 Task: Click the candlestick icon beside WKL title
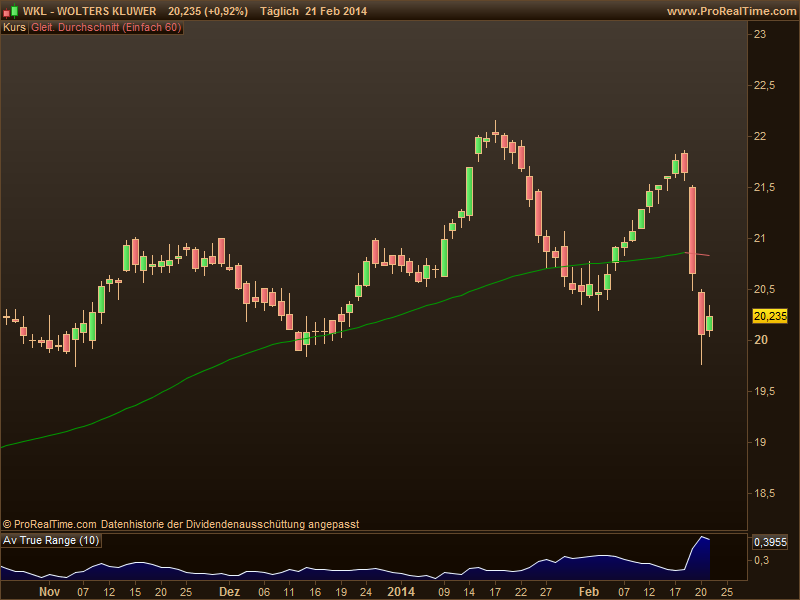click(10, 11)
